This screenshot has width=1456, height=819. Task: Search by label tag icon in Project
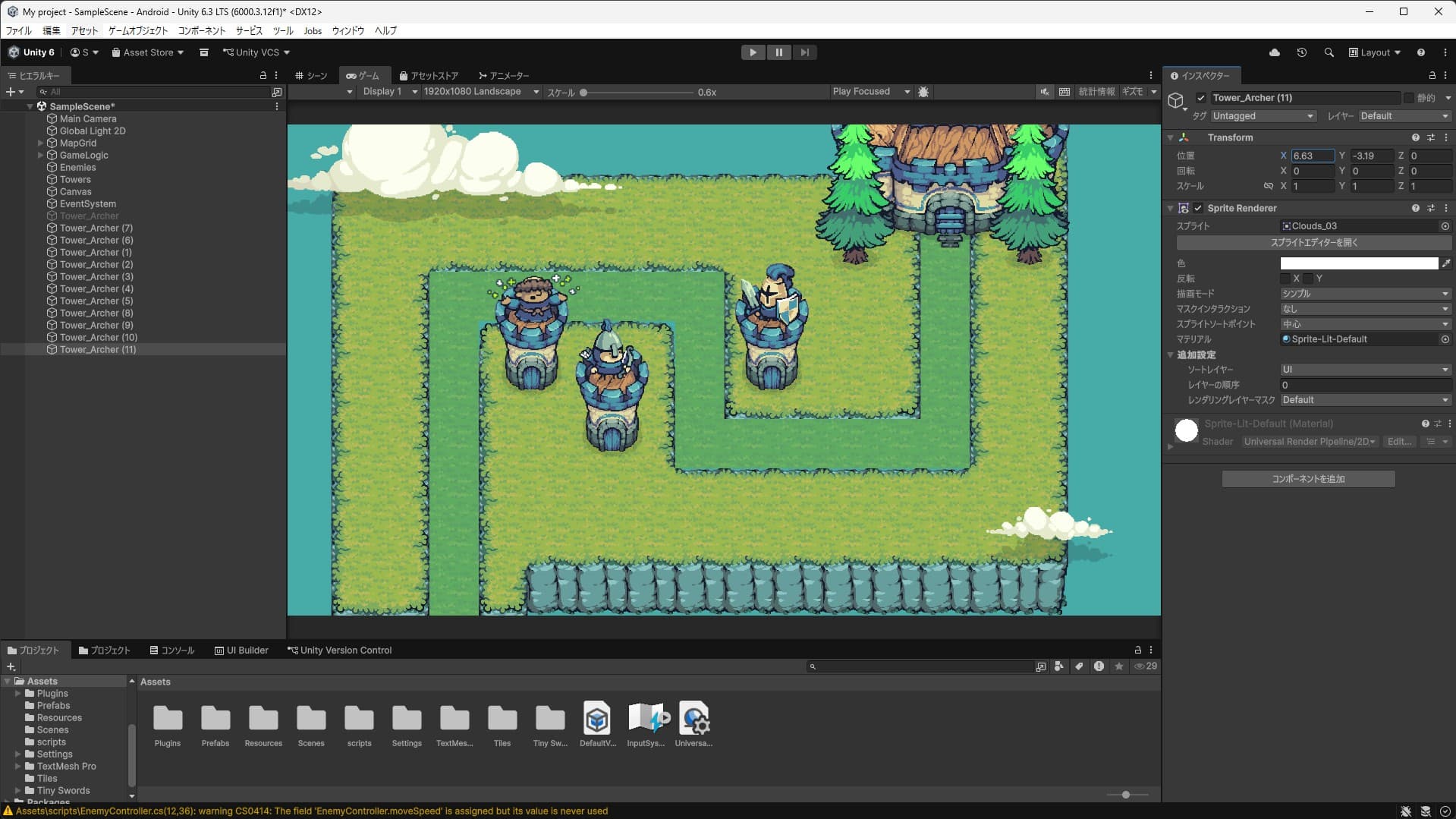pos(1079,666)
